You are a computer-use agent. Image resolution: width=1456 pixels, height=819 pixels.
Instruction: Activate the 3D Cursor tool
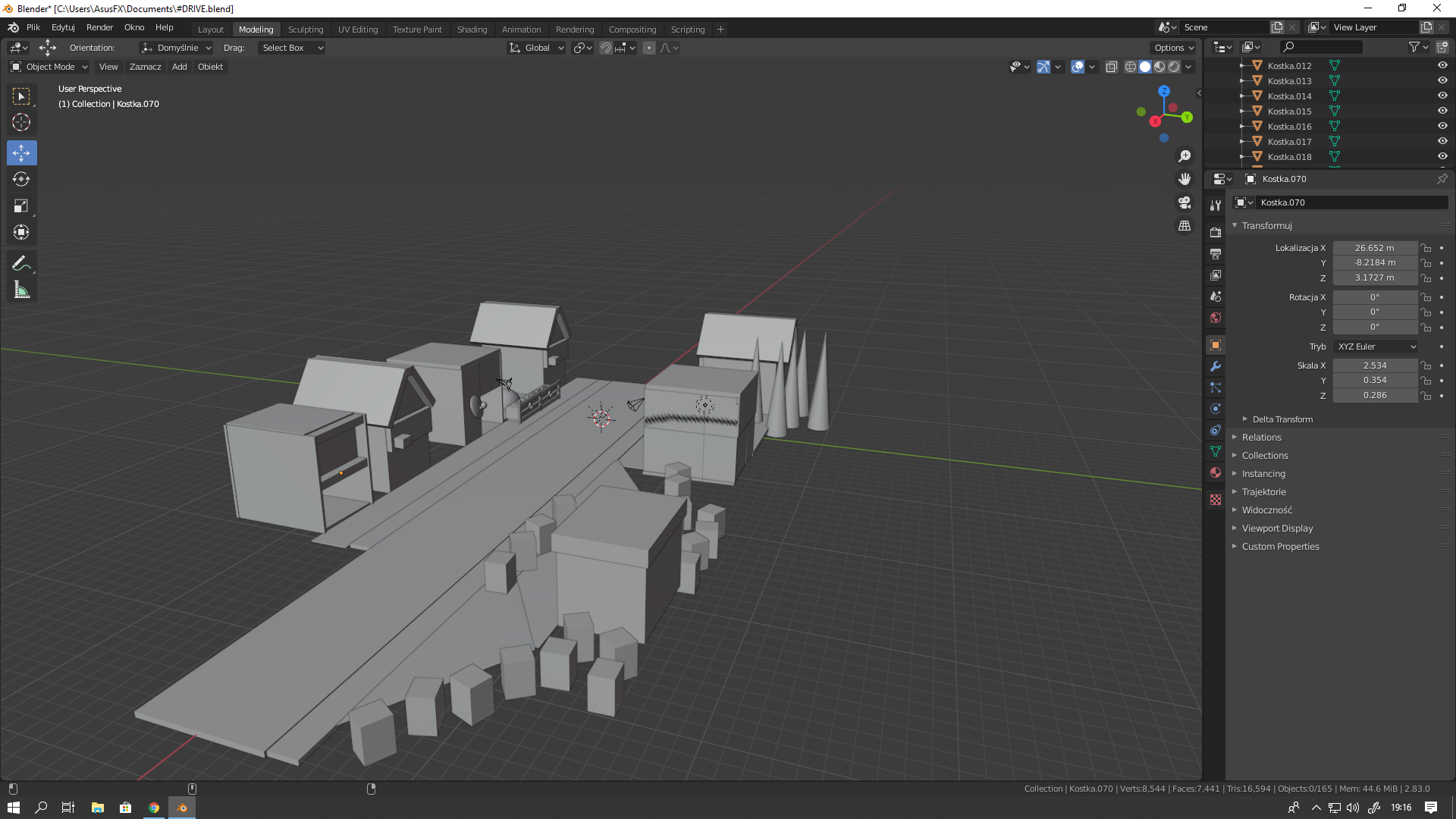click(21, 122)
